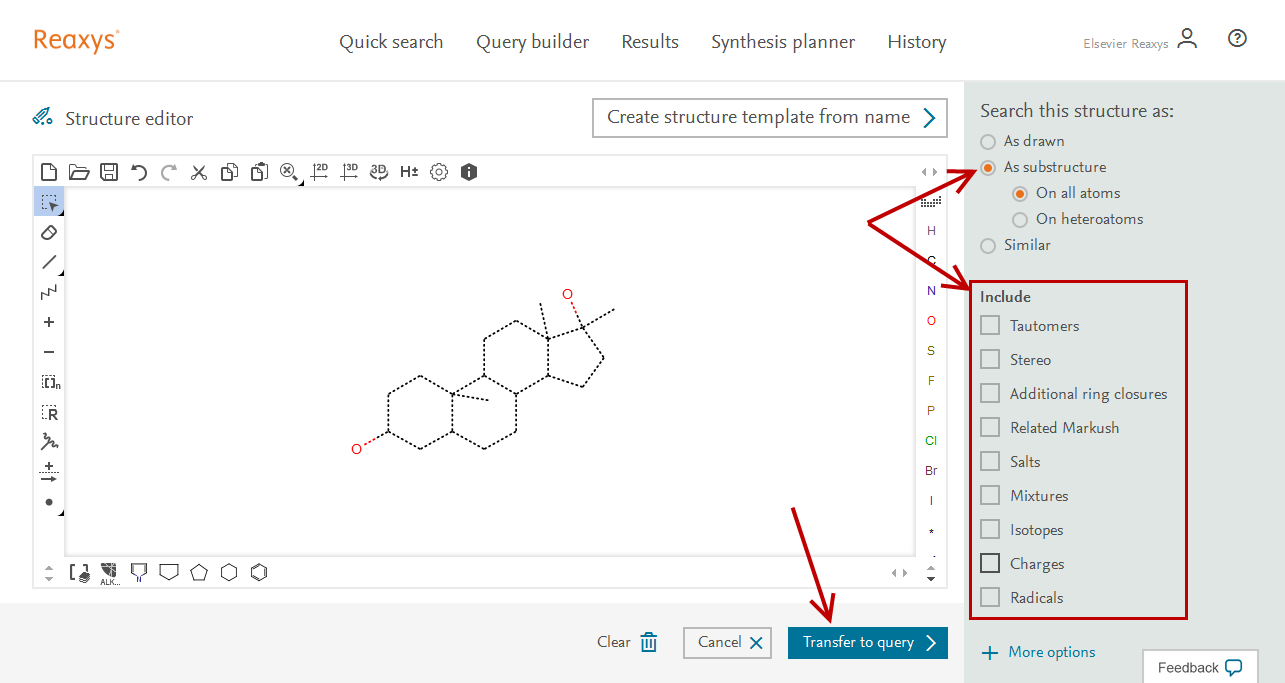Pick the chain bond tool
Image resolution: width=1285 pixels, height=683 pixels.
49,292
